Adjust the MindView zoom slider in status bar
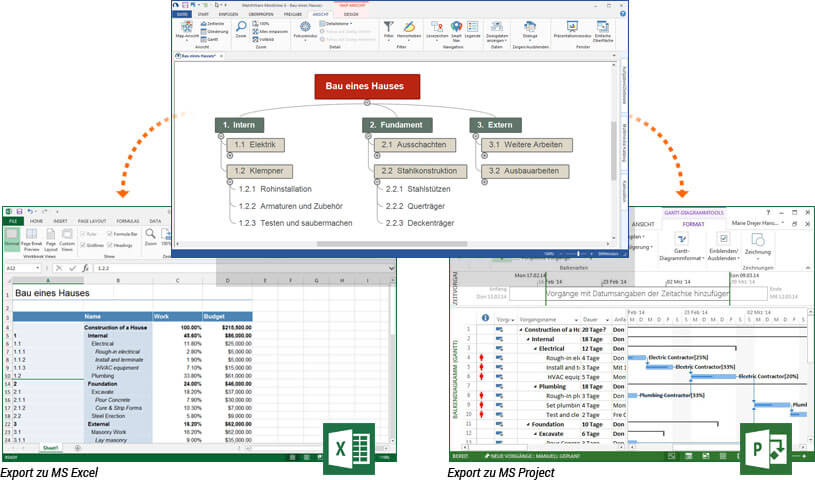 tap(578, 254)
